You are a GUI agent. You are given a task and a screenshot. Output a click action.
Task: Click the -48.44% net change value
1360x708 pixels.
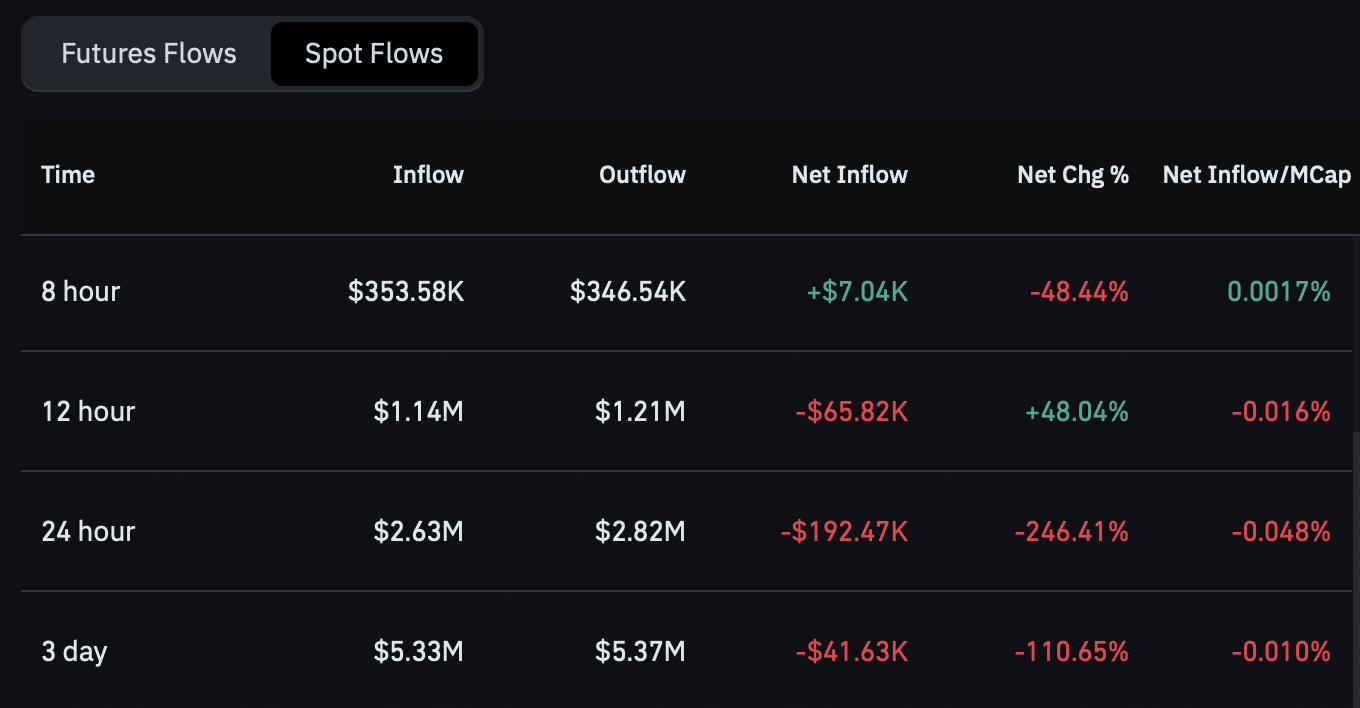1079,292
